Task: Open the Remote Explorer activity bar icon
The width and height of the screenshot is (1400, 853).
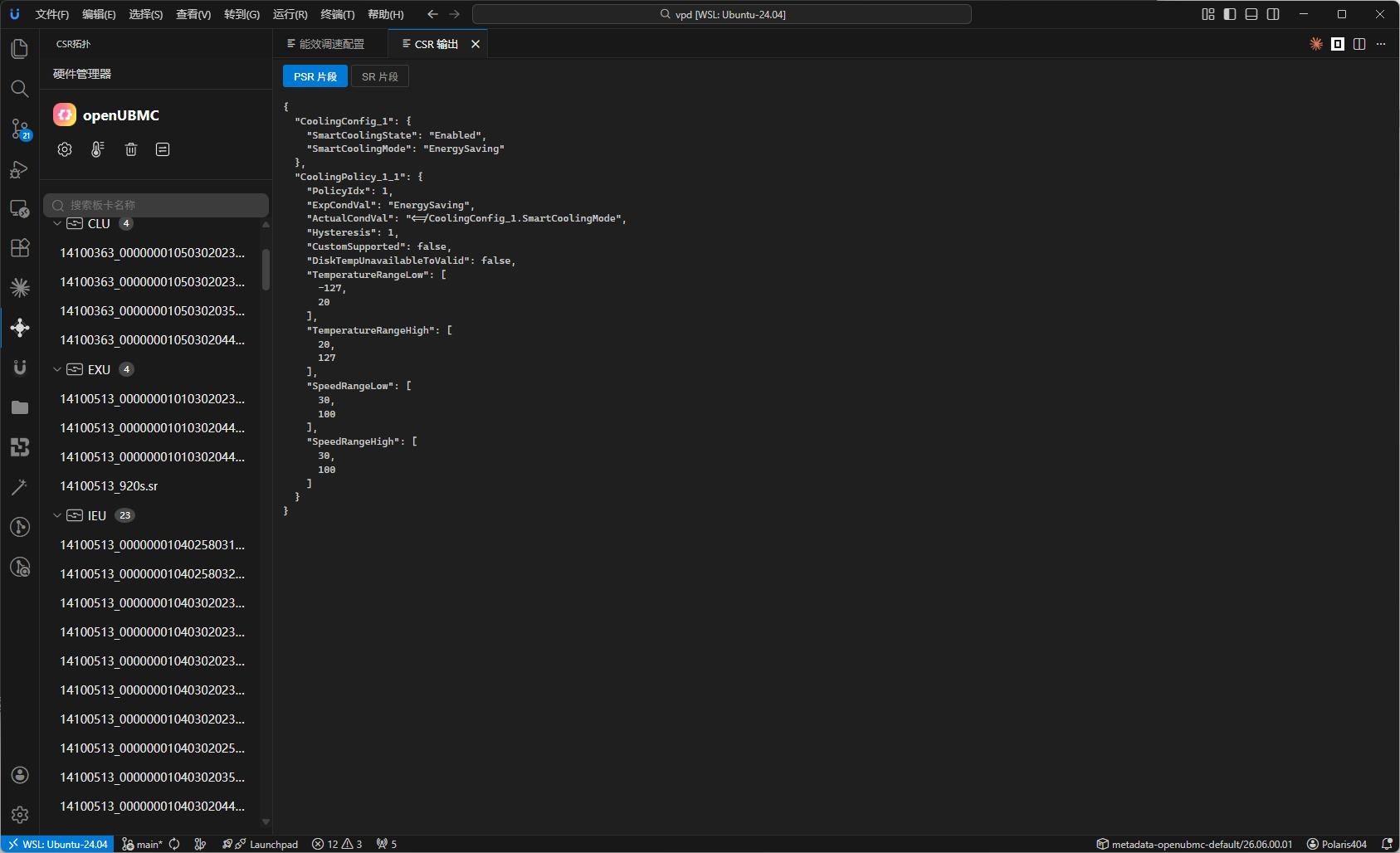Action: (20, 208)
